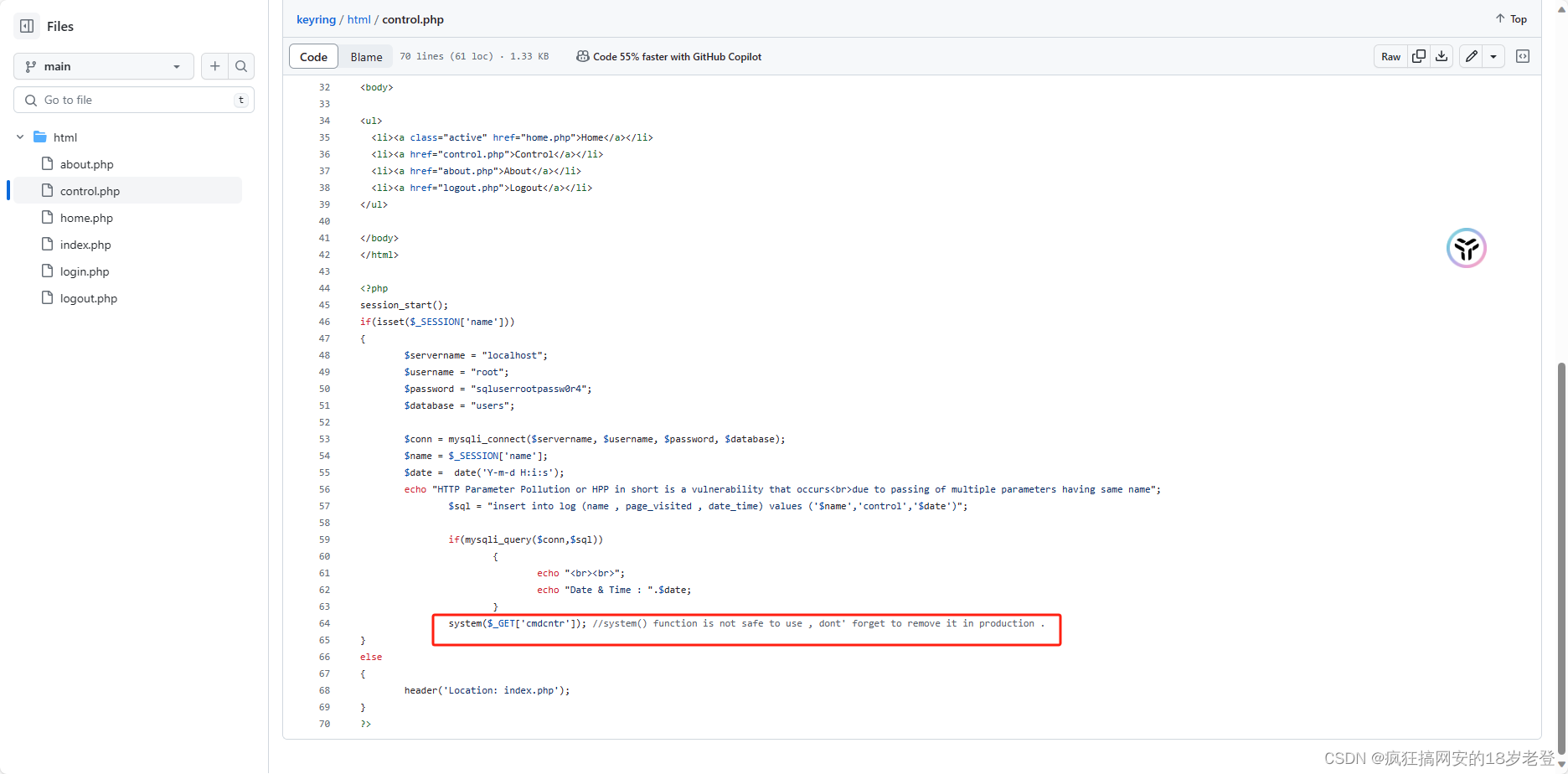Image resolution: width=1568 pixels, height=774 pixels.
Task: Go to keyring breadcrumb link
Action: [316, 19]
